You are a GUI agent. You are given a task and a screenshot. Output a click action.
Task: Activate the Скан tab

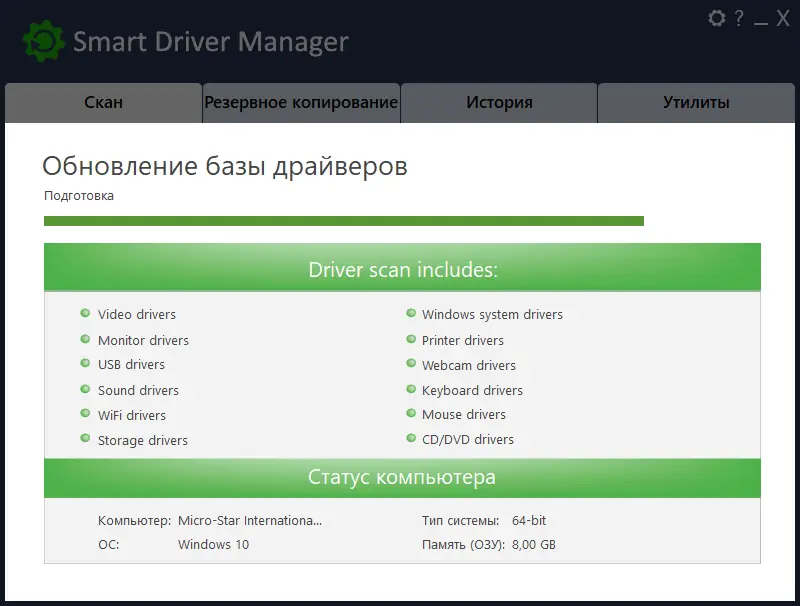pos(103,102)
